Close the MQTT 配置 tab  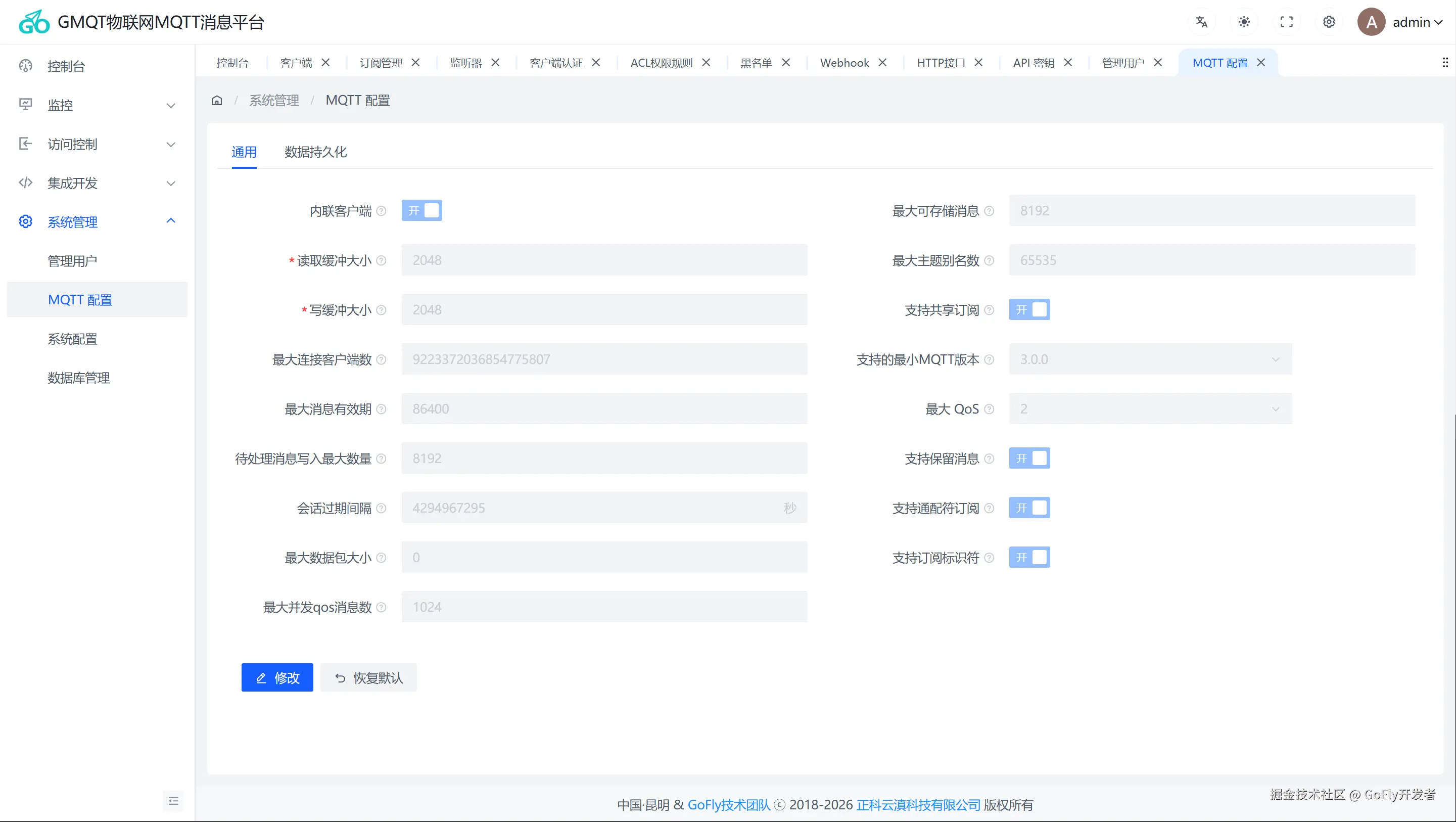point(1261,62)
